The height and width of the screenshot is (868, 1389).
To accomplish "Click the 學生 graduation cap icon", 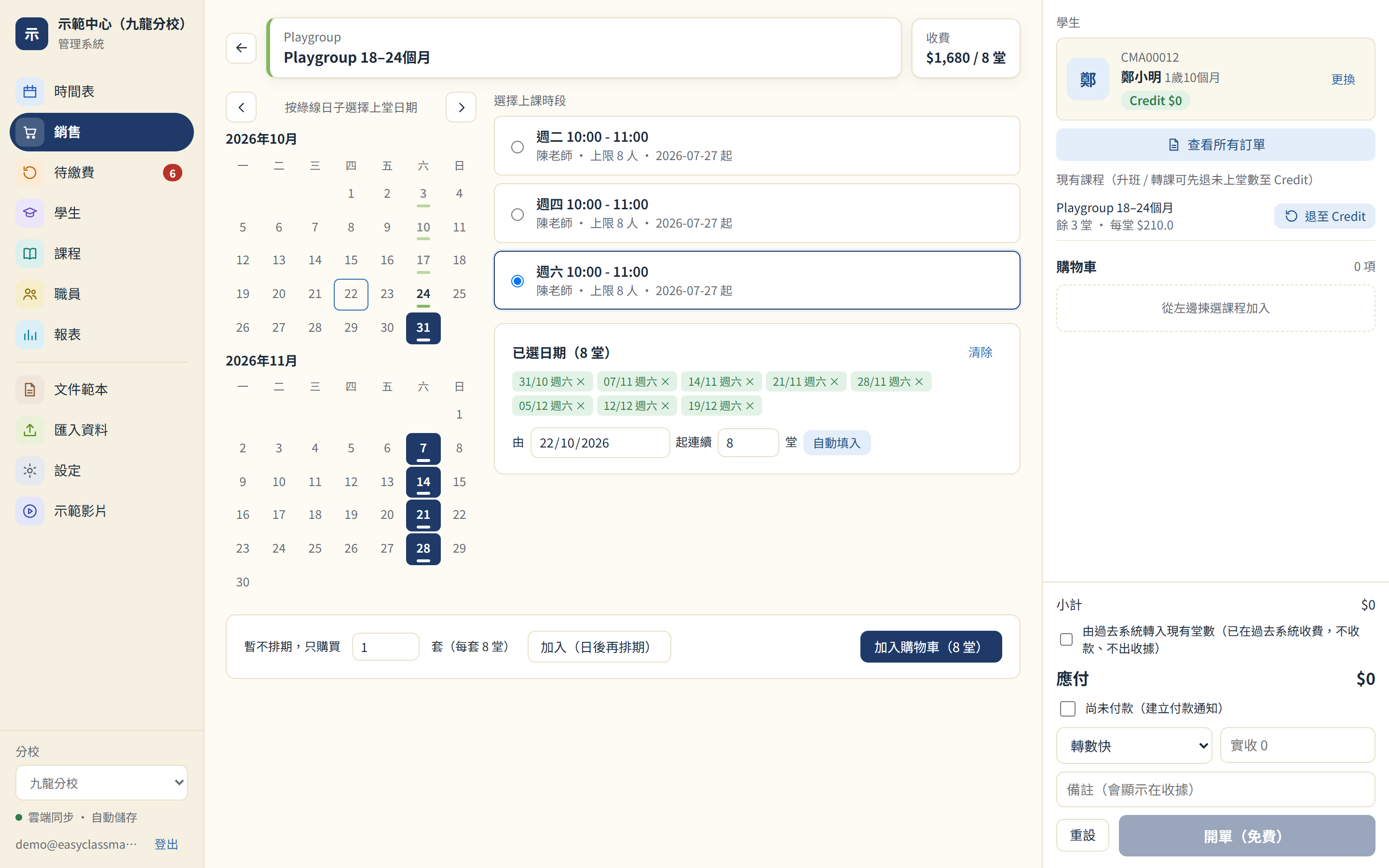I will 30,213.
